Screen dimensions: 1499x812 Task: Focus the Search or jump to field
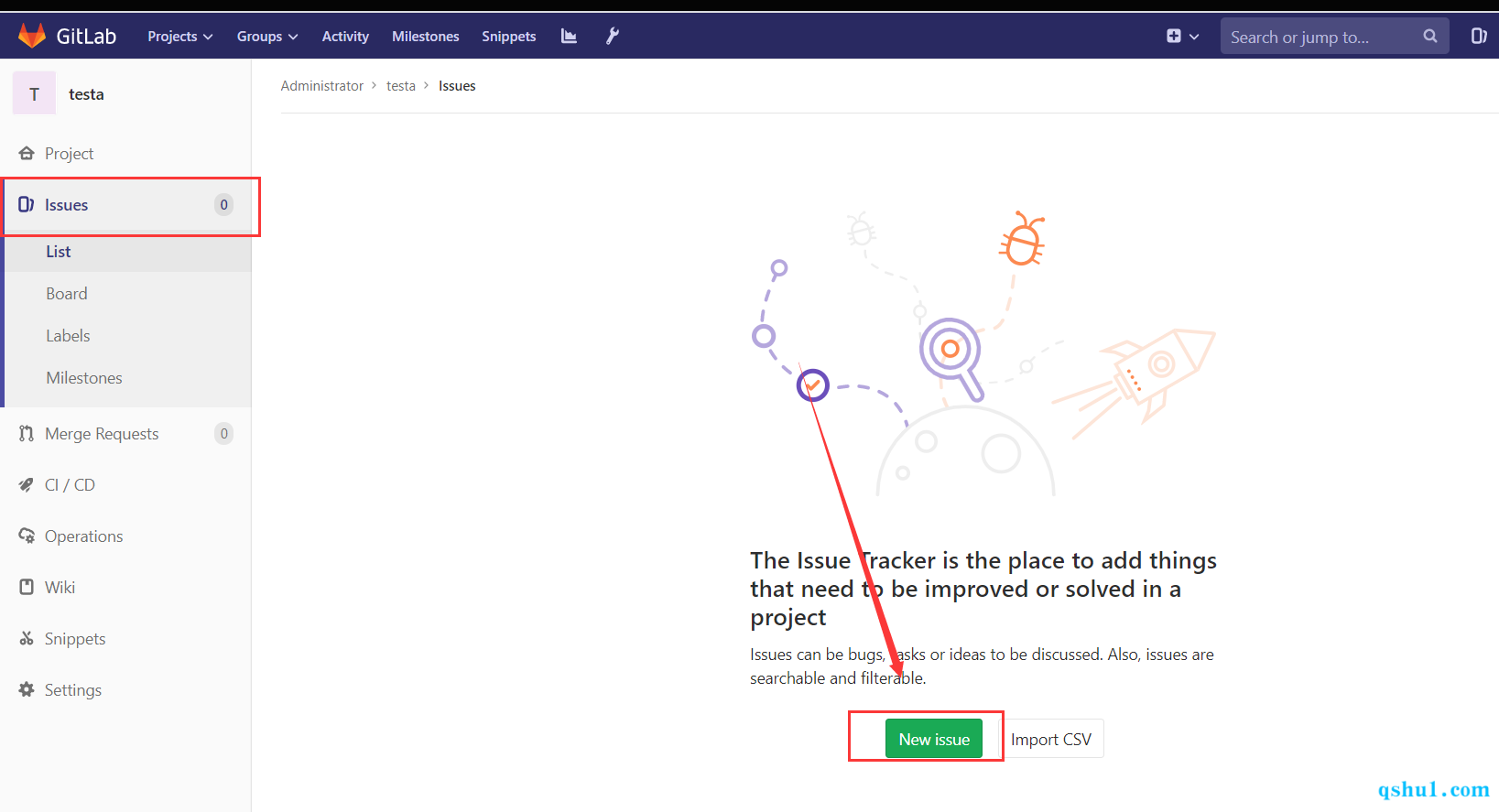click(x=1334, y=37)
